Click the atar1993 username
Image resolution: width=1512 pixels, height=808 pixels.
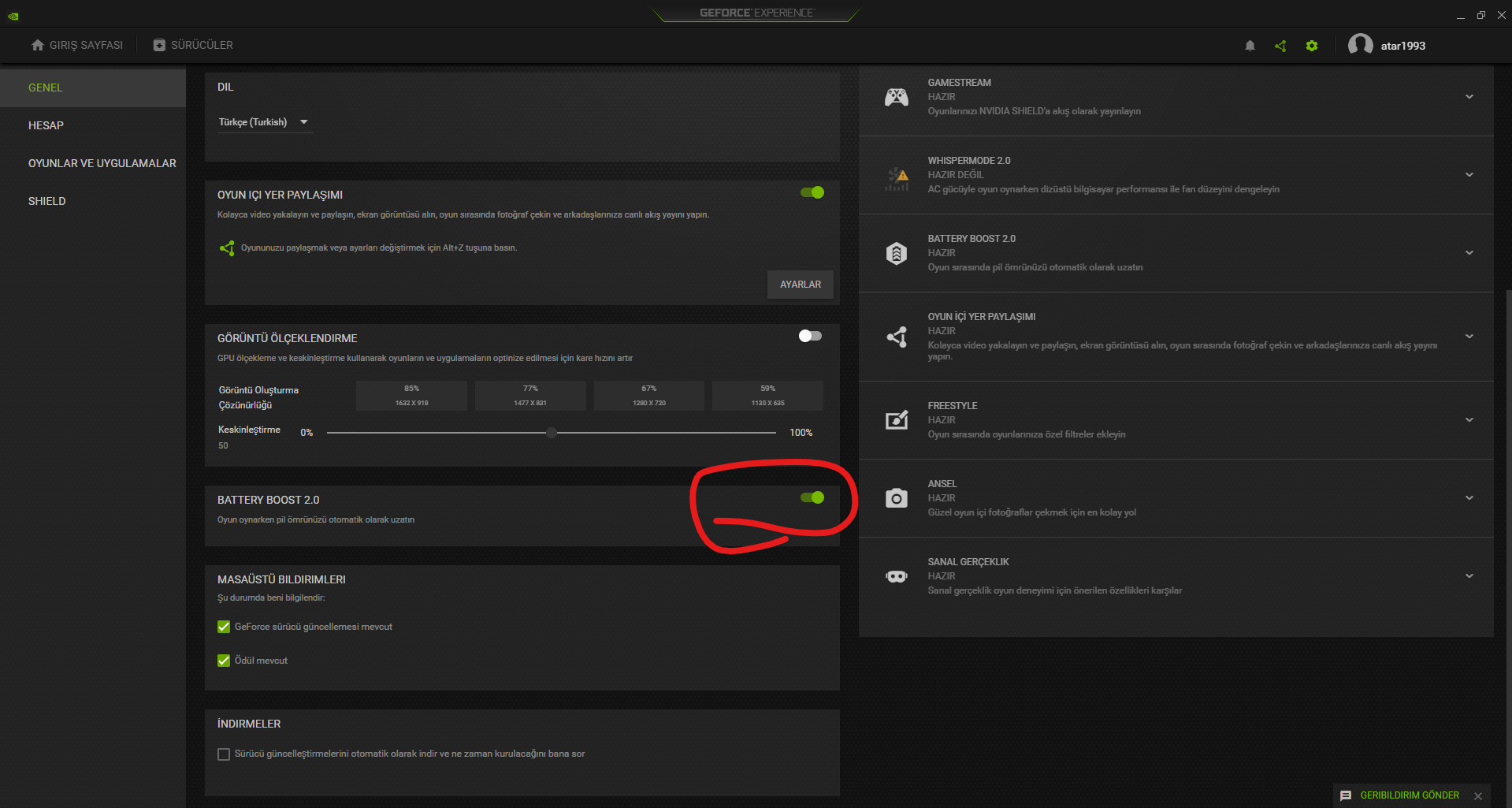(1403, 46)
